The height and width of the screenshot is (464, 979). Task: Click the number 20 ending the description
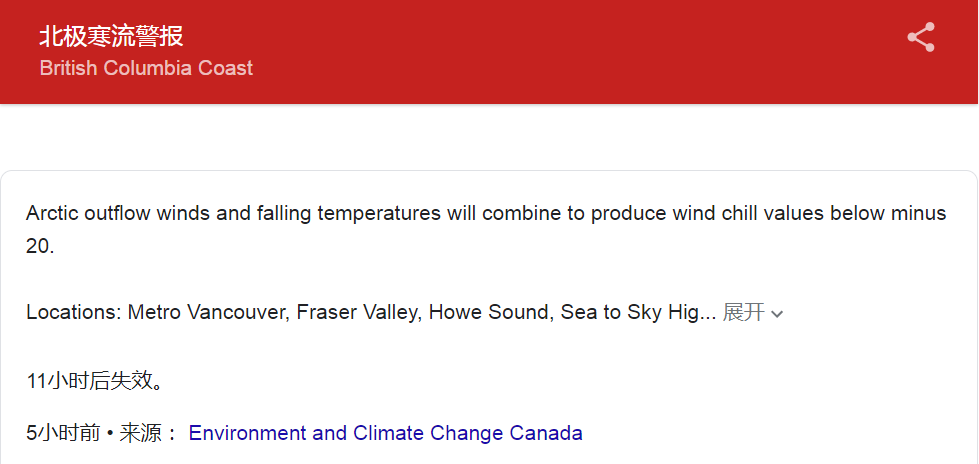click(40, 246)
